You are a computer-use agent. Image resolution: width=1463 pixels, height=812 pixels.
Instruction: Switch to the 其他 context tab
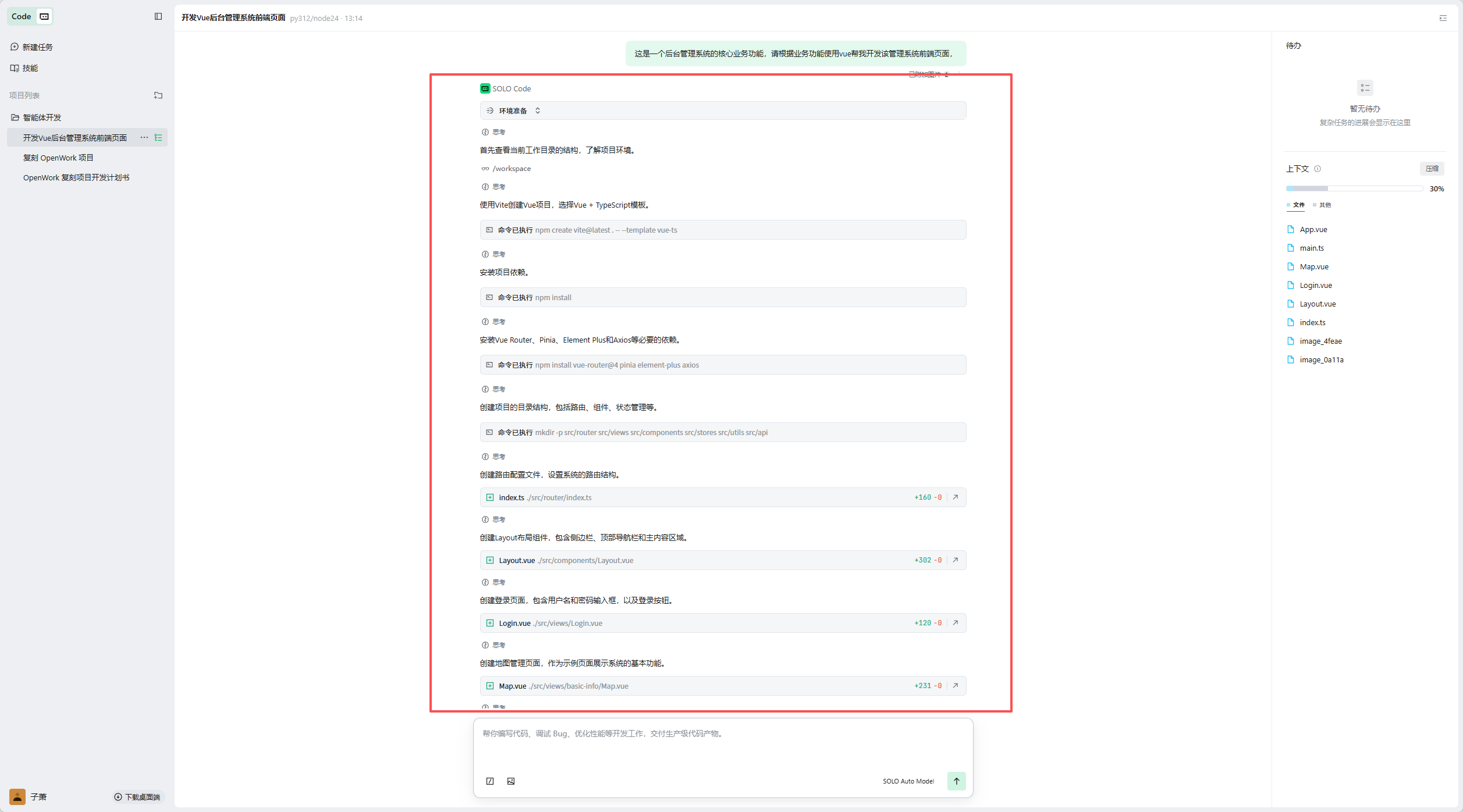(1324, 205)
